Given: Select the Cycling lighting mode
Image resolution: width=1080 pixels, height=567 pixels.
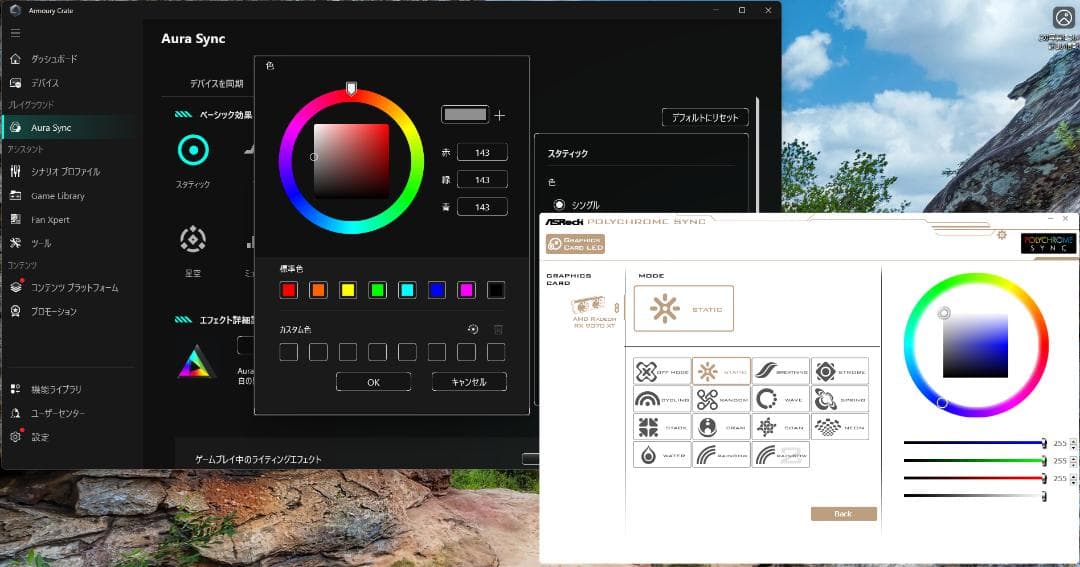Looking at the screenshot, I should click(662, 399).
